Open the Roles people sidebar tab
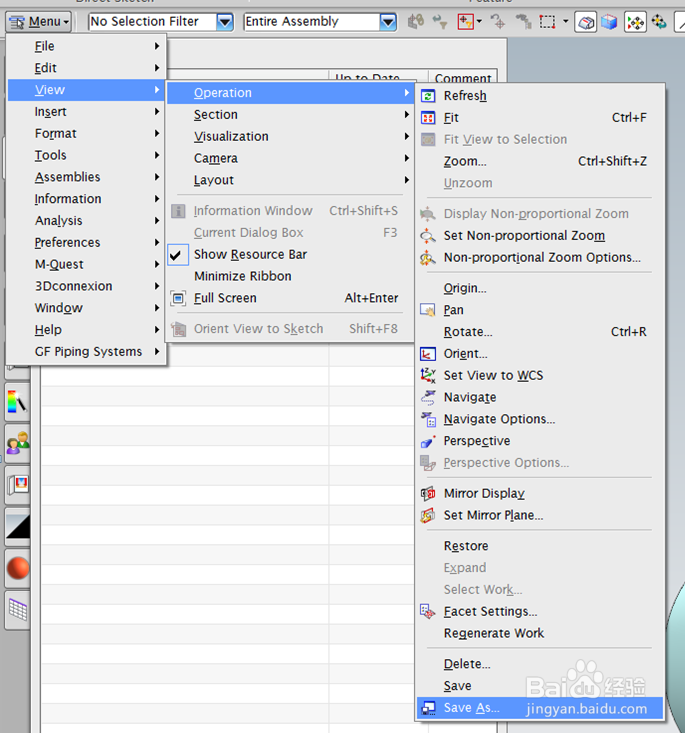Screen dimensions: 685x733 click(x=18, y=443)
